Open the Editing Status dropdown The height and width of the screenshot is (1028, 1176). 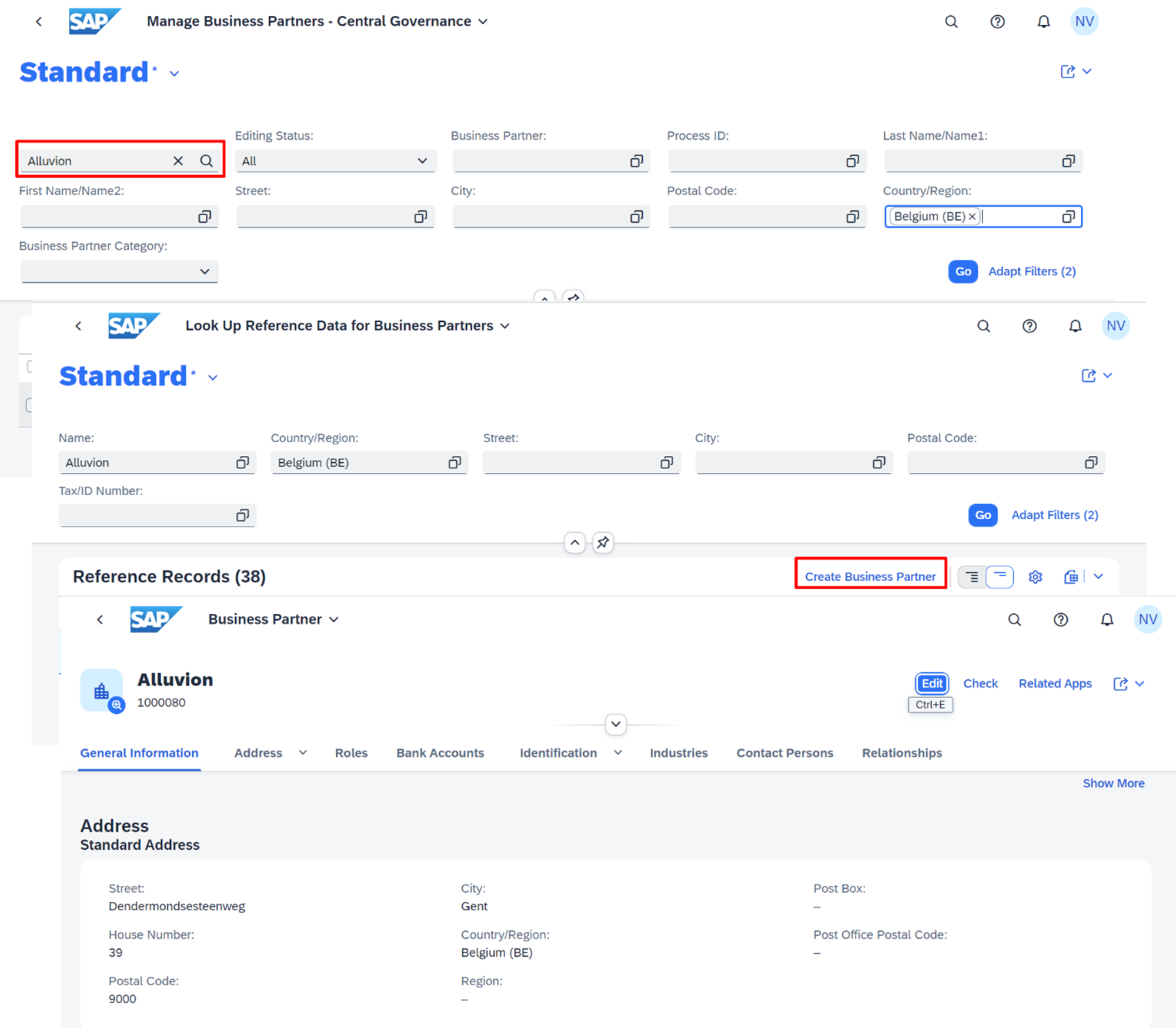coord(422,161)
